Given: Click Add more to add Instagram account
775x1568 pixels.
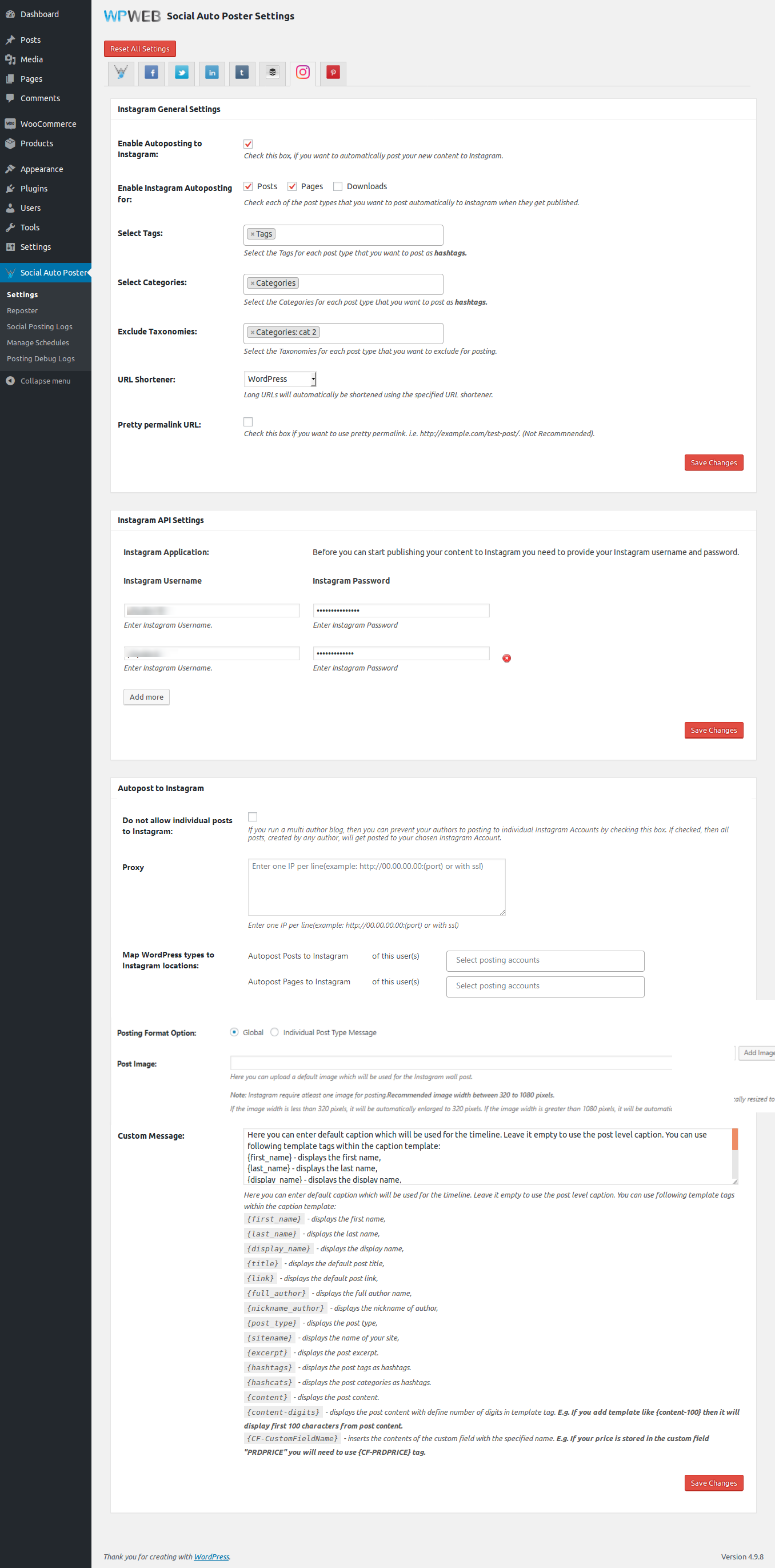Looking at the screenshot, I should click(146, 697).
